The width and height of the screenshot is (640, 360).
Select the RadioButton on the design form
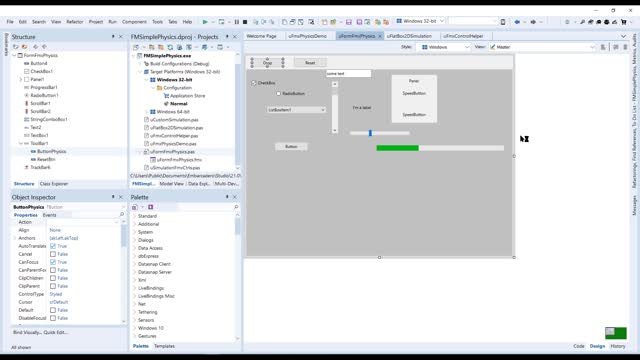tap(279, 93)
